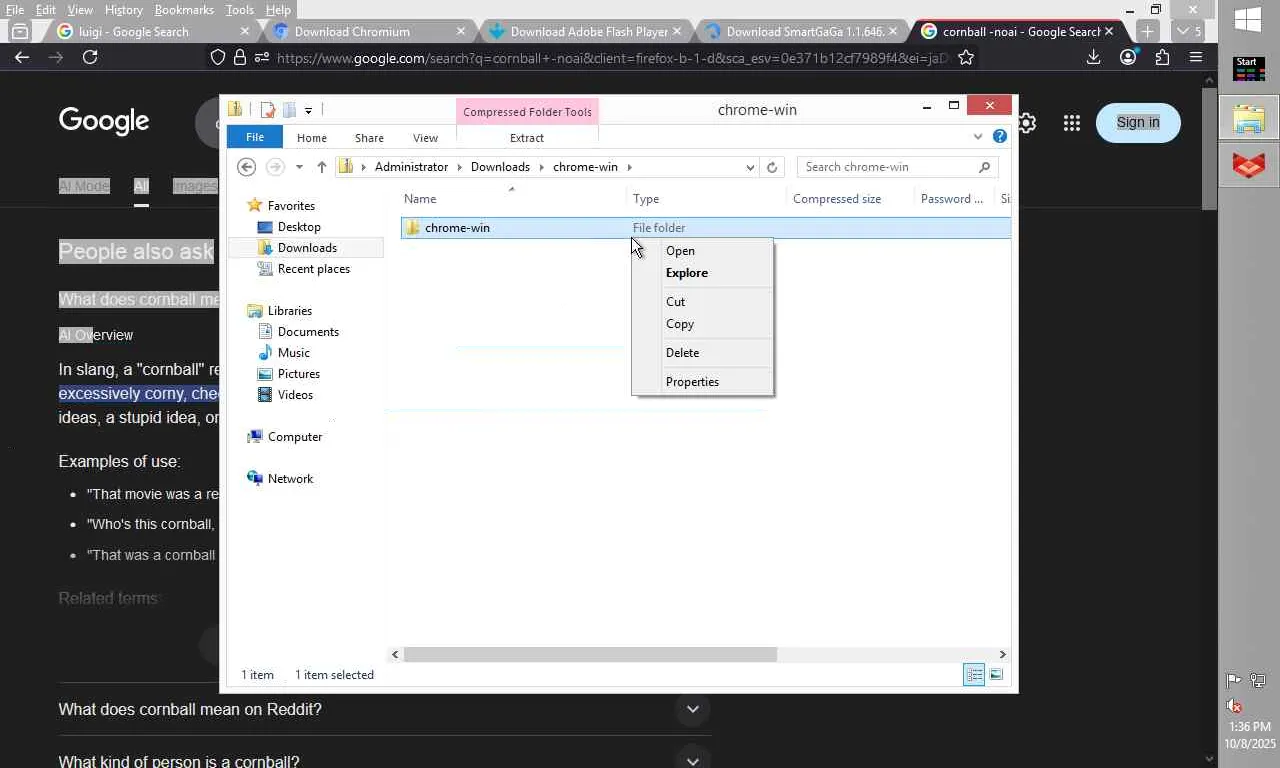
Task: Open the Firefox History menu
Action: [x=123, y=10]
